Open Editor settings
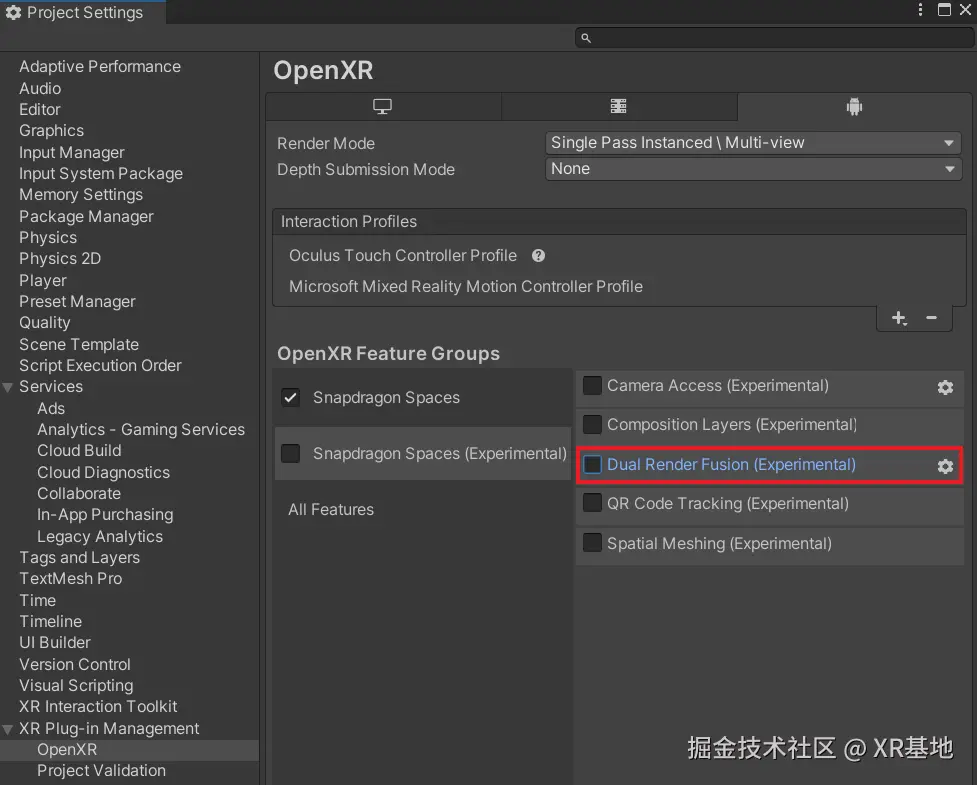 click(40, 110)
